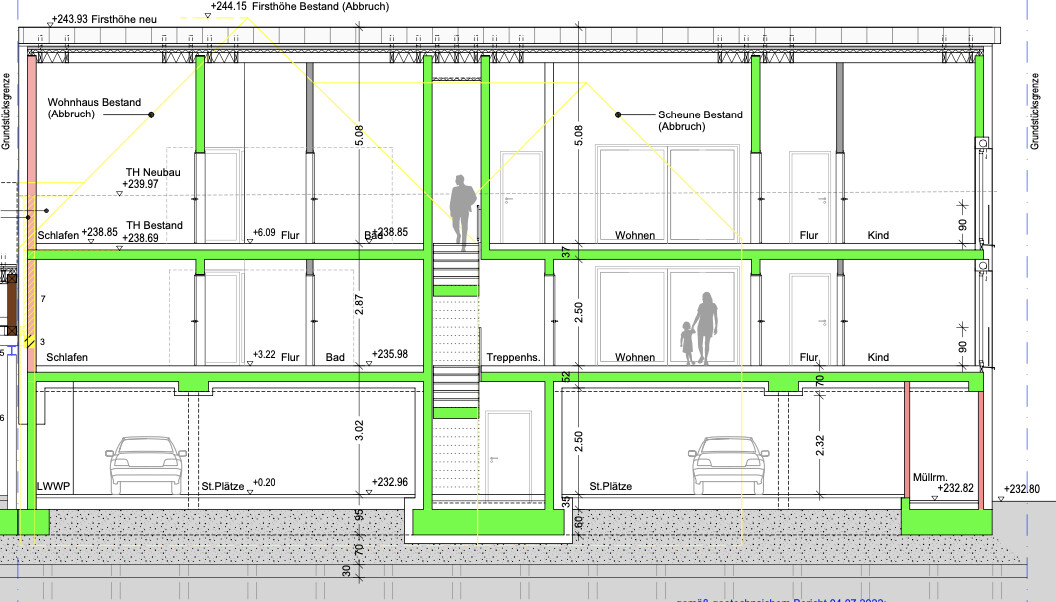Click the 'St.Plätze' label beside +0.20
The image size is (1056, 602).
tap(223, 486)
